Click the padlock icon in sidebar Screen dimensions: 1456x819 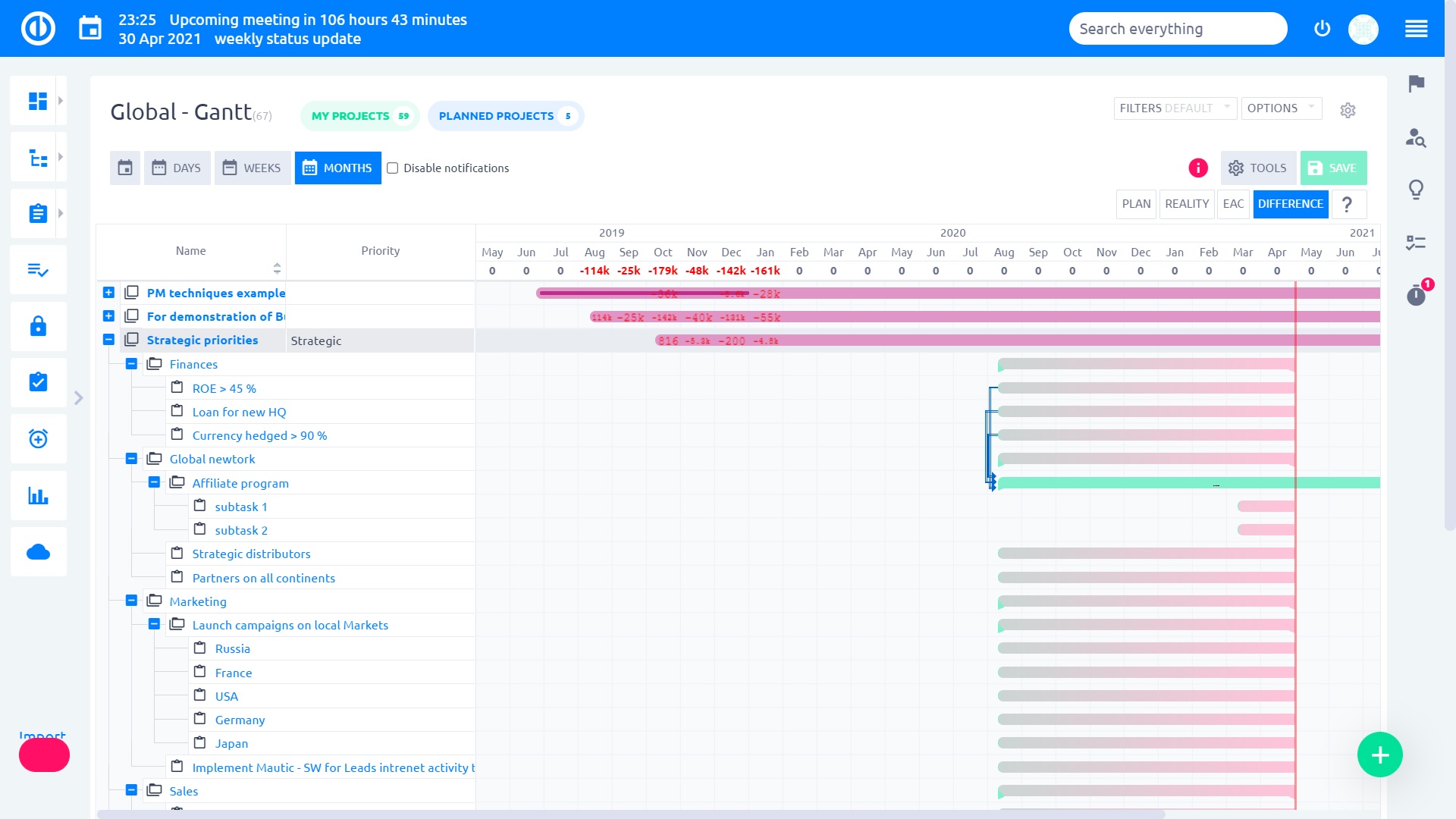coord(38,326)
